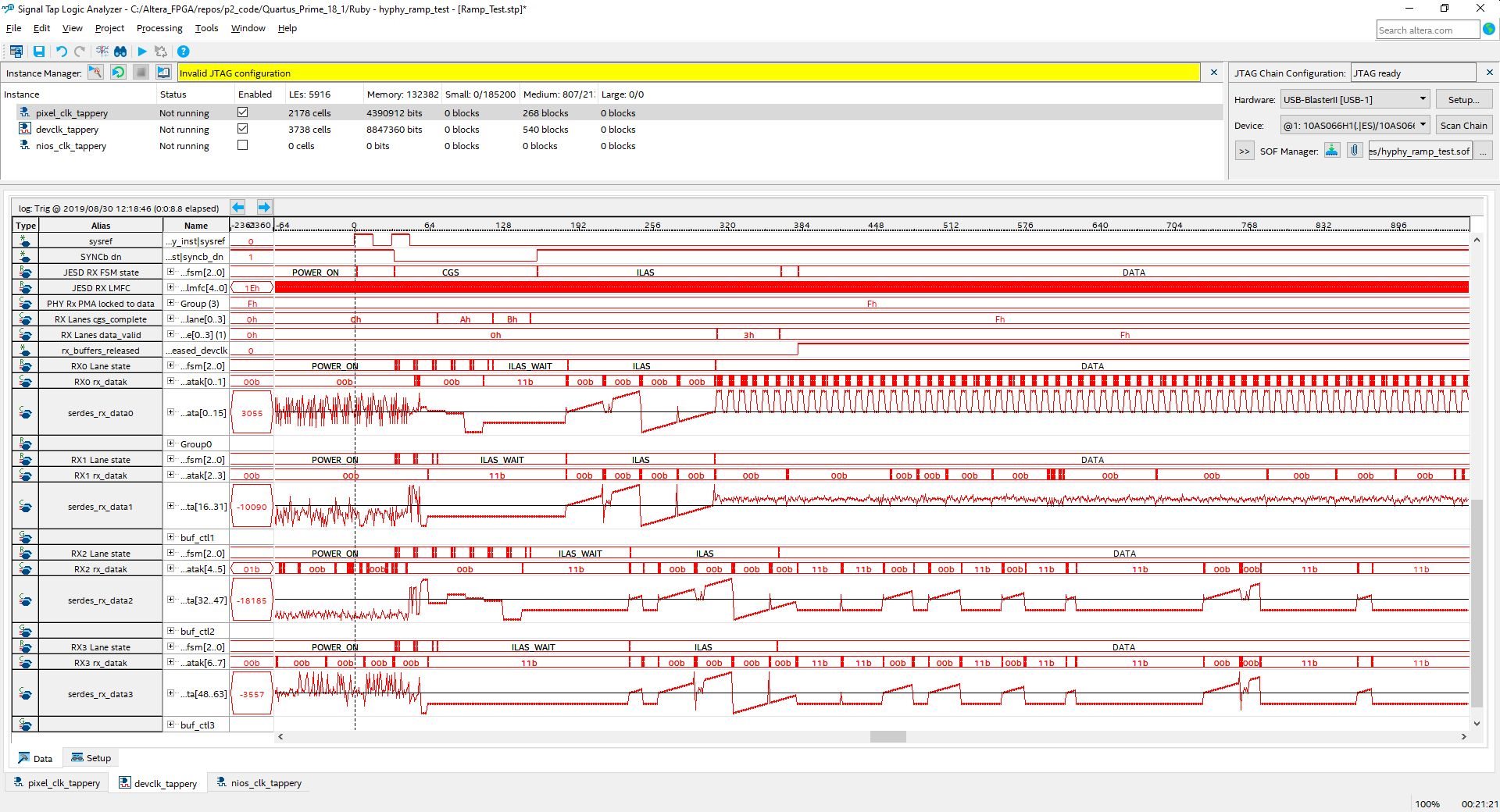Click the sysref signal type icon
Viewport: 1500px width, 812px height.
coord(25,241)
